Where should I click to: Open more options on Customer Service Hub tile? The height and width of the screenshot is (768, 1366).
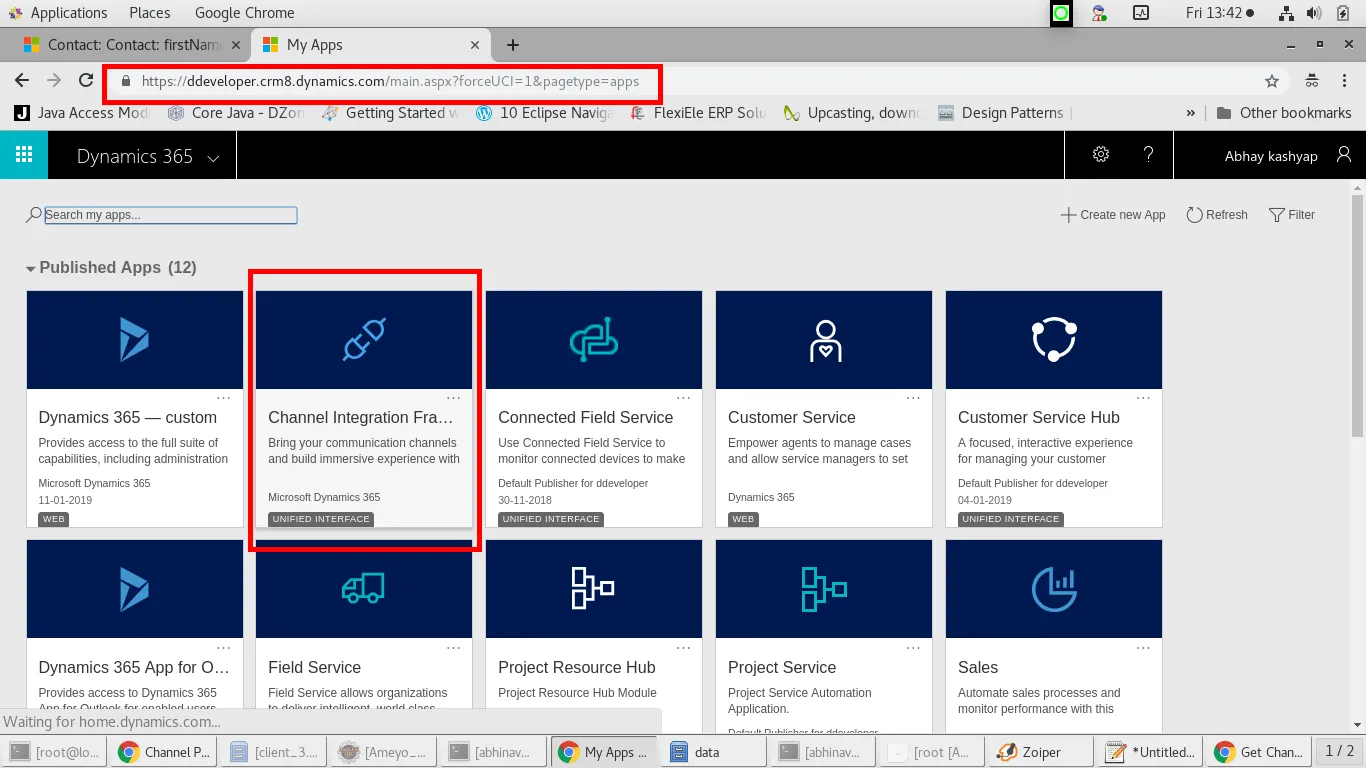point(1144,398)
